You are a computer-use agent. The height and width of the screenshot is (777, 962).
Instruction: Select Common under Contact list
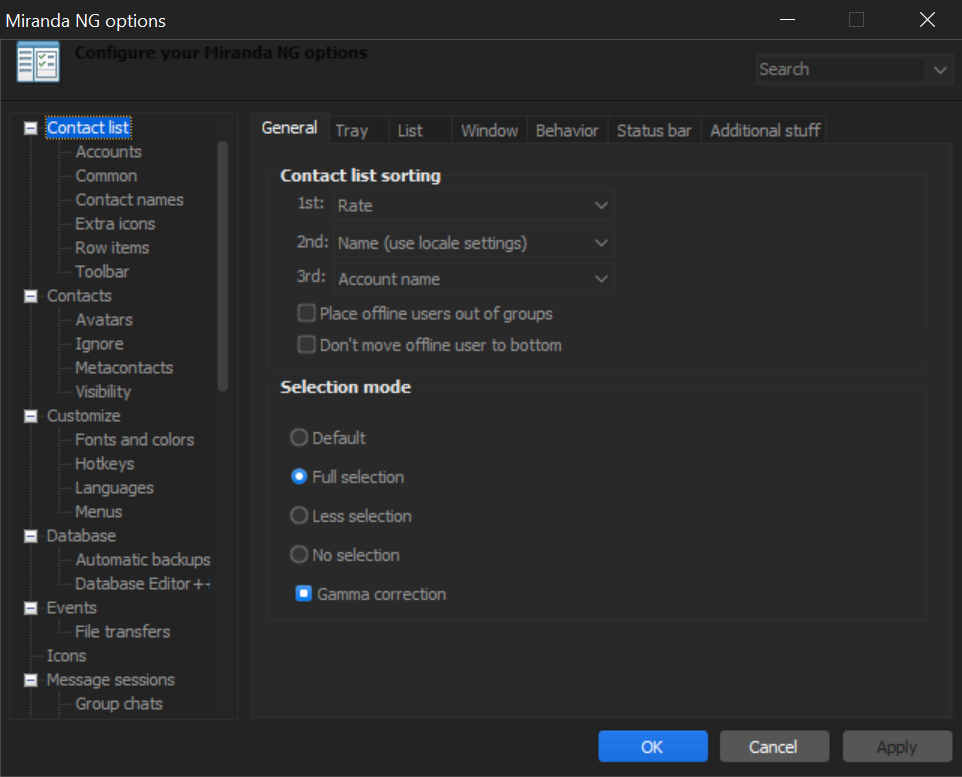click(x=106, y=176)
